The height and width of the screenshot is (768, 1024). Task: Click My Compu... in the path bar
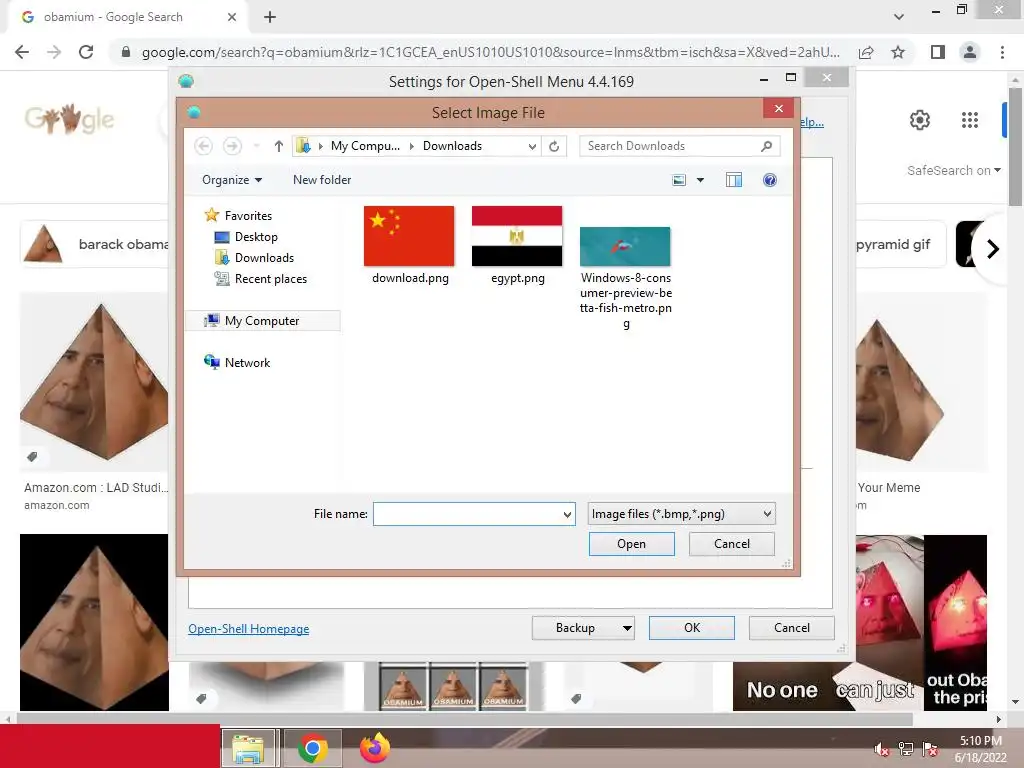(x=365, y=146)
